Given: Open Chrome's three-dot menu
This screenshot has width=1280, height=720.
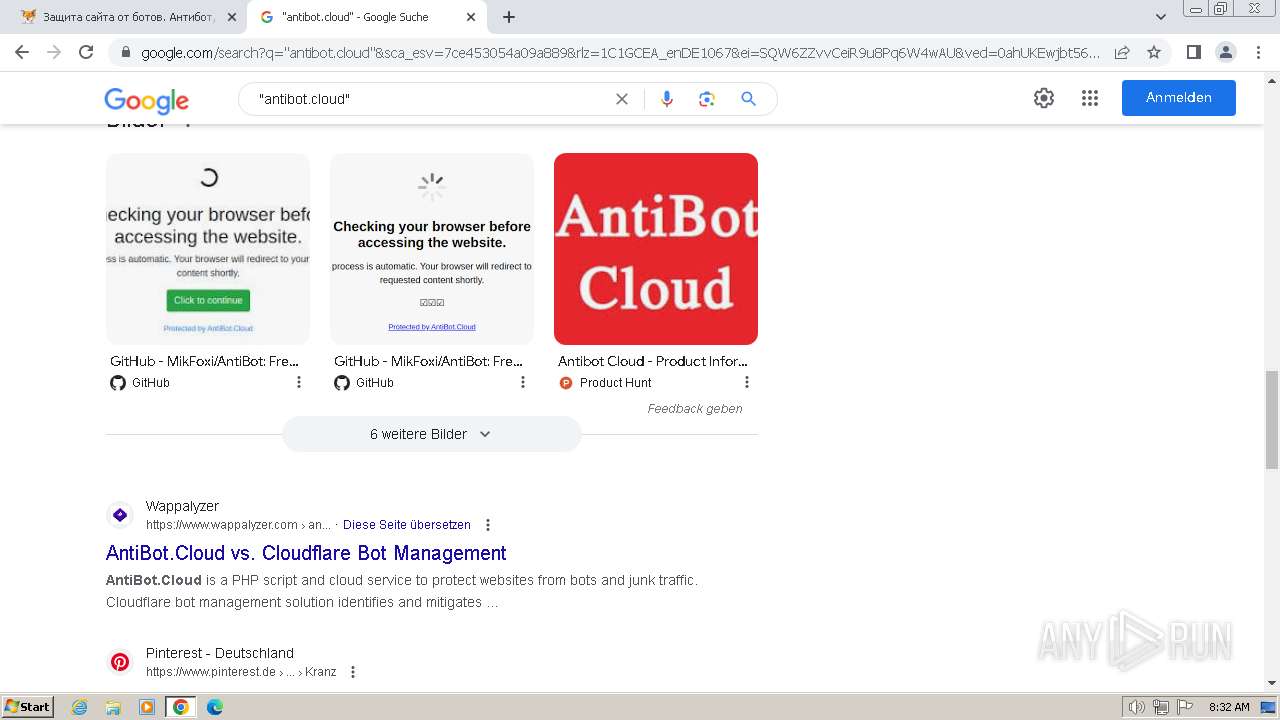Looking at the screenshot, I should pyautogui.click(x=1259, y=52).
